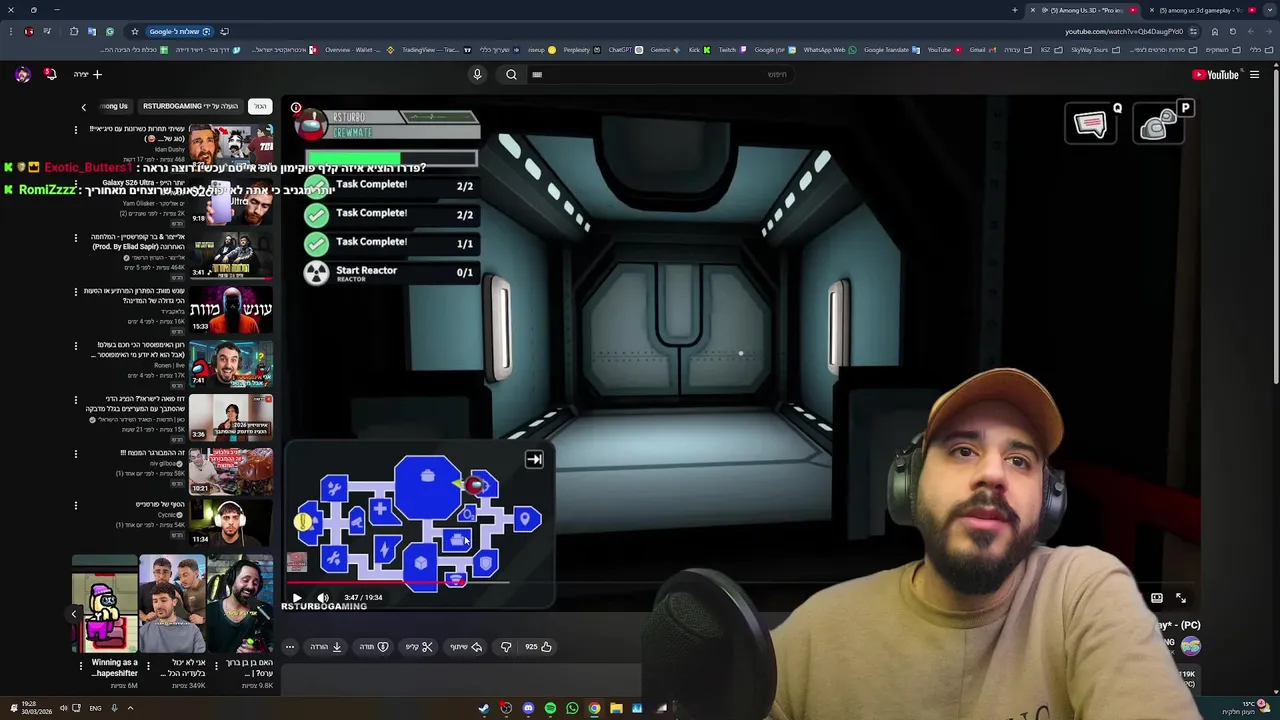Open the WhatsApp Web bookmark
1280x720 pixels.
[x=828, y=49]
